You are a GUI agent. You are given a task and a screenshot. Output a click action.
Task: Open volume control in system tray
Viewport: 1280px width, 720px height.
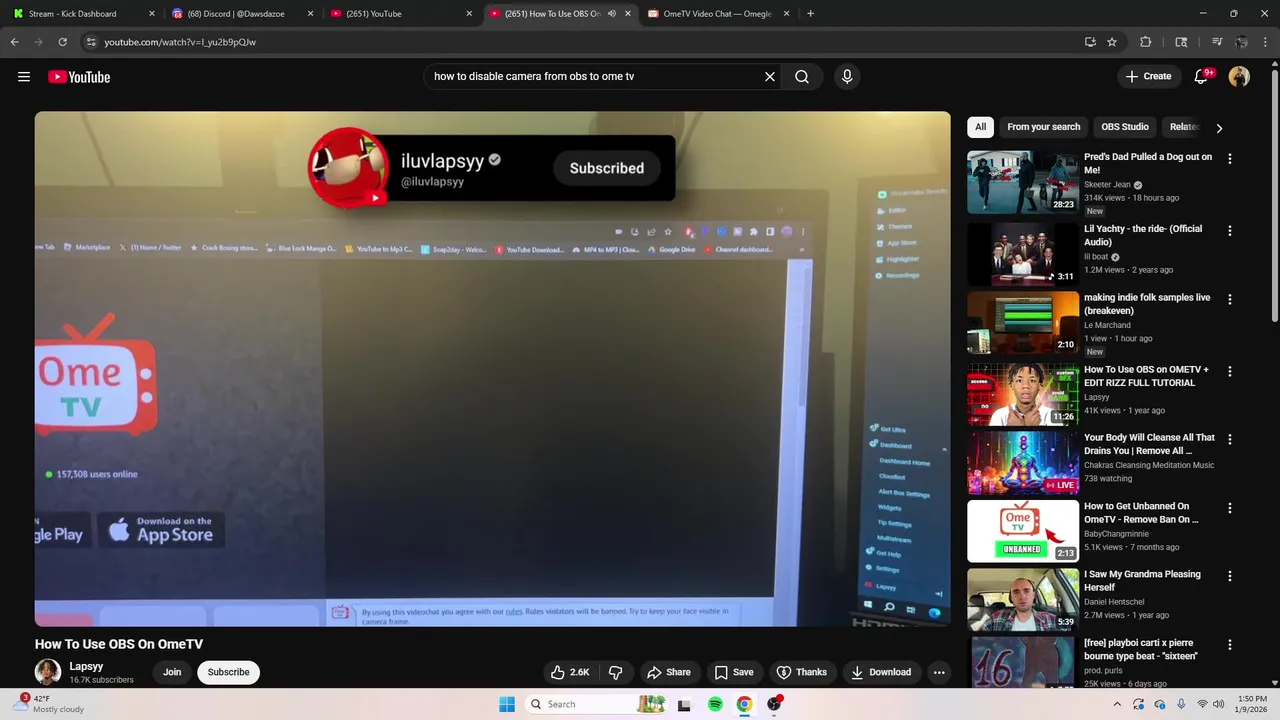(x=1218, y=704)
